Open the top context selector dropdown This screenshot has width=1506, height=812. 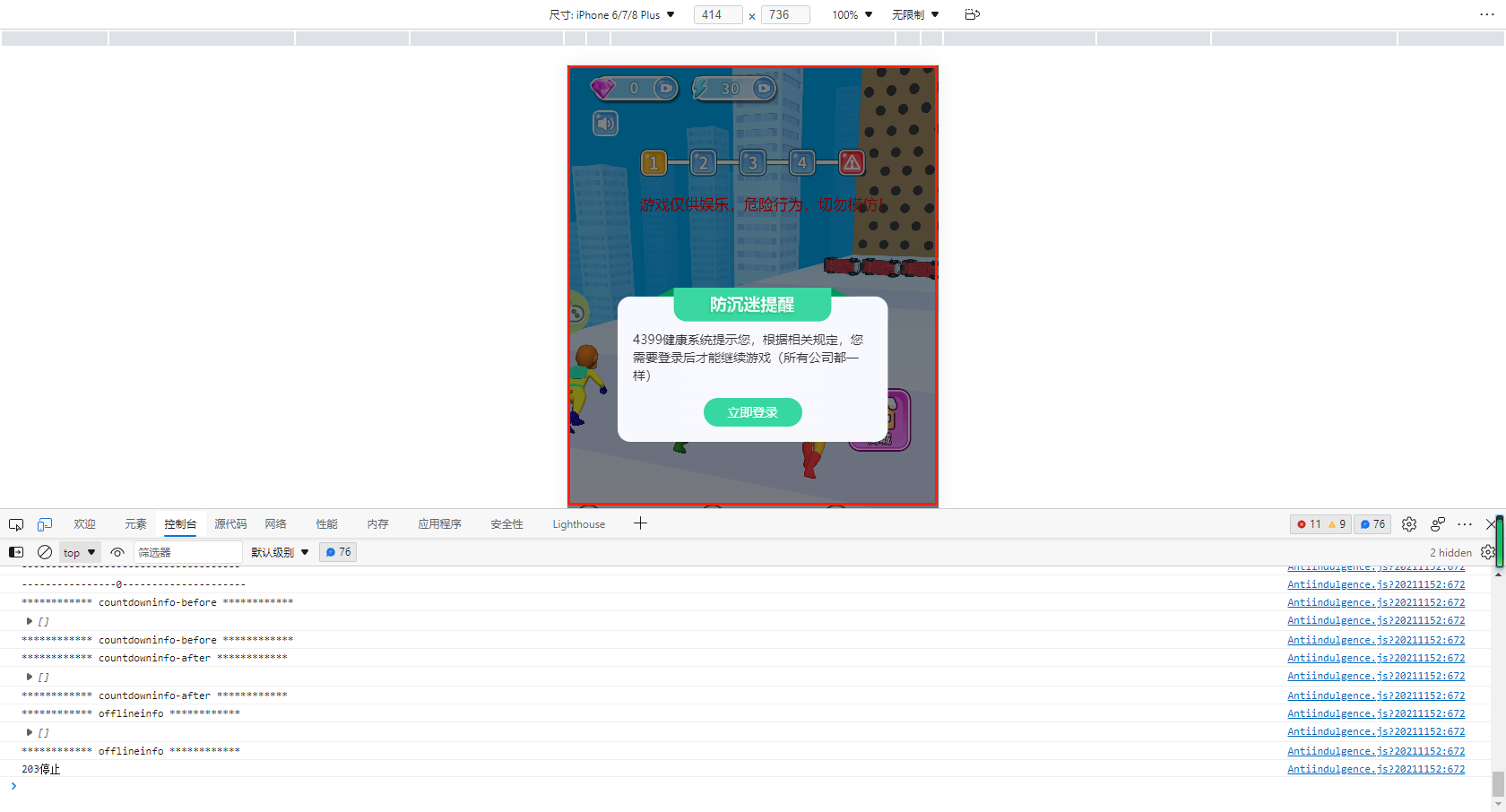click(x=80, y=552)
